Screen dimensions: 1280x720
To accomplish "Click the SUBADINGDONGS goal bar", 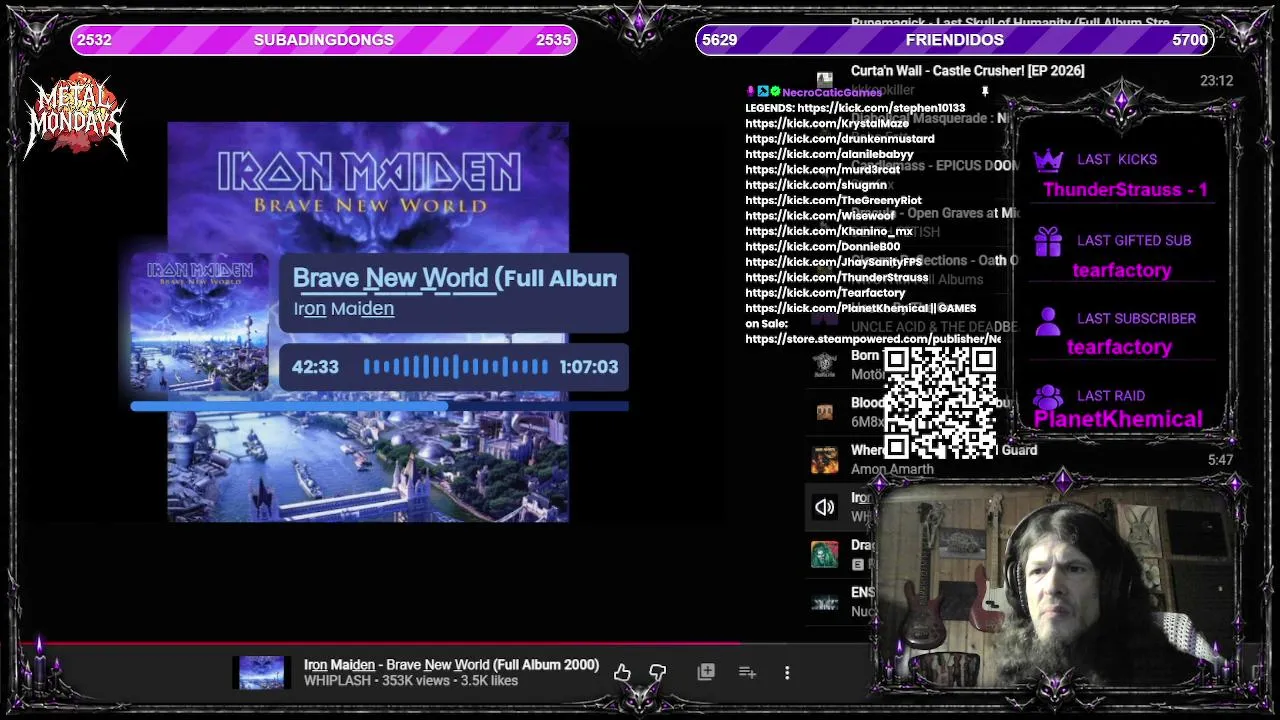I will (x=324, y=40).
